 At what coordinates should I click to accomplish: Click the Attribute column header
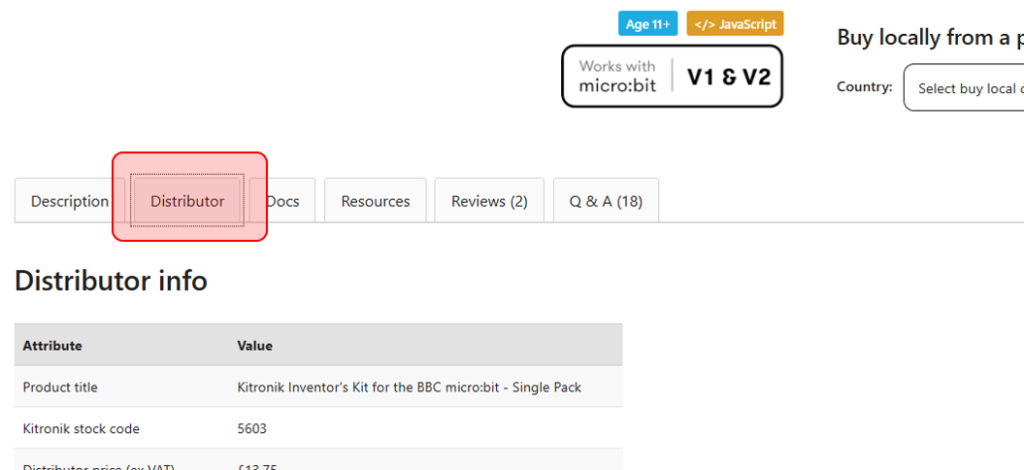pyautogui.click(x=52, y=346)
